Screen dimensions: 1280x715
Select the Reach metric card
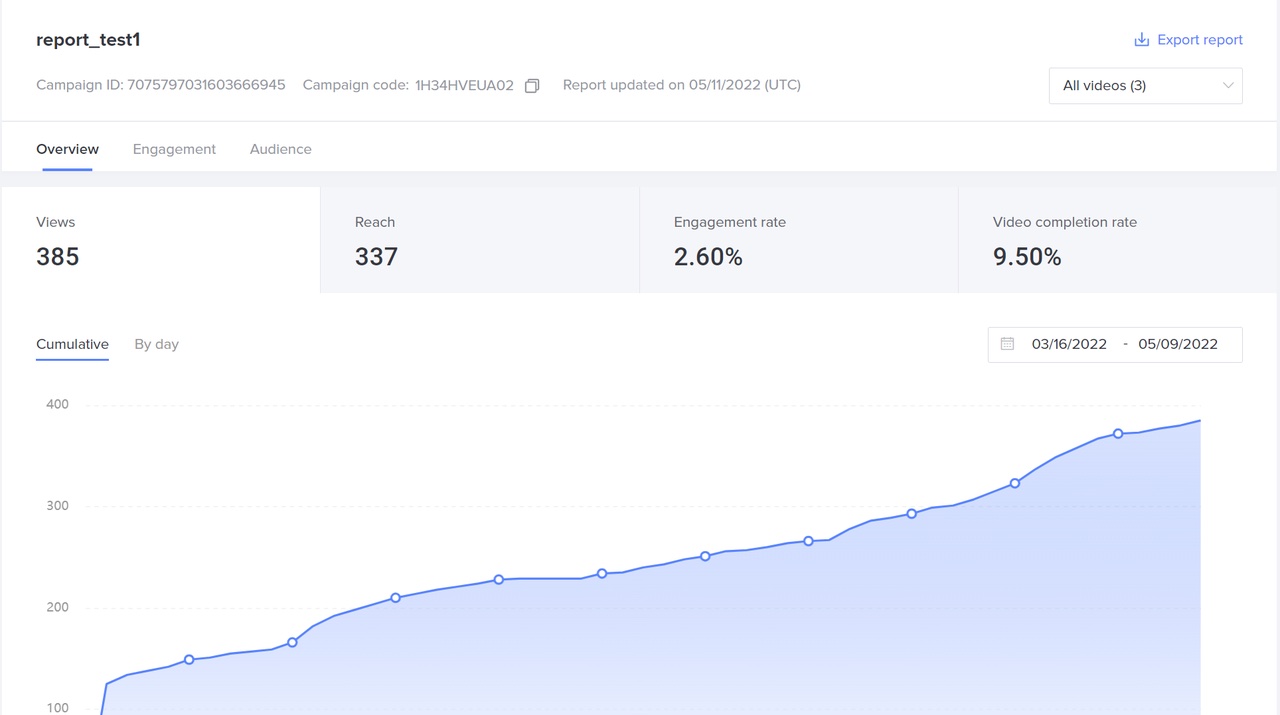[x=479, y=240]
